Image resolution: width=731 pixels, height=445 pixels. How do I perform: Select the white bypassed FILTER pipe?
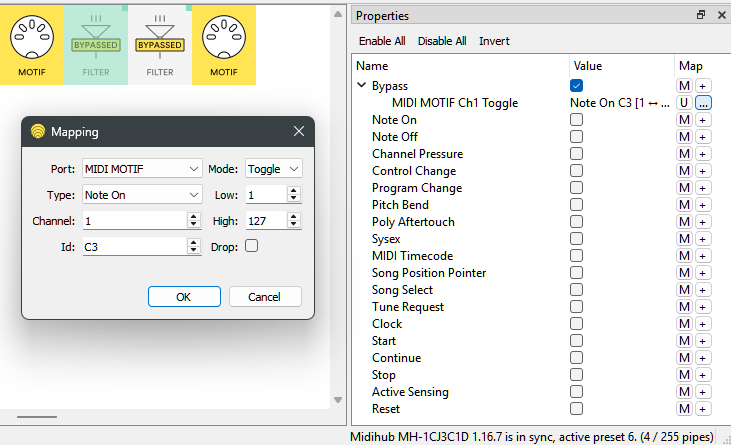click(x=160, y=45)
